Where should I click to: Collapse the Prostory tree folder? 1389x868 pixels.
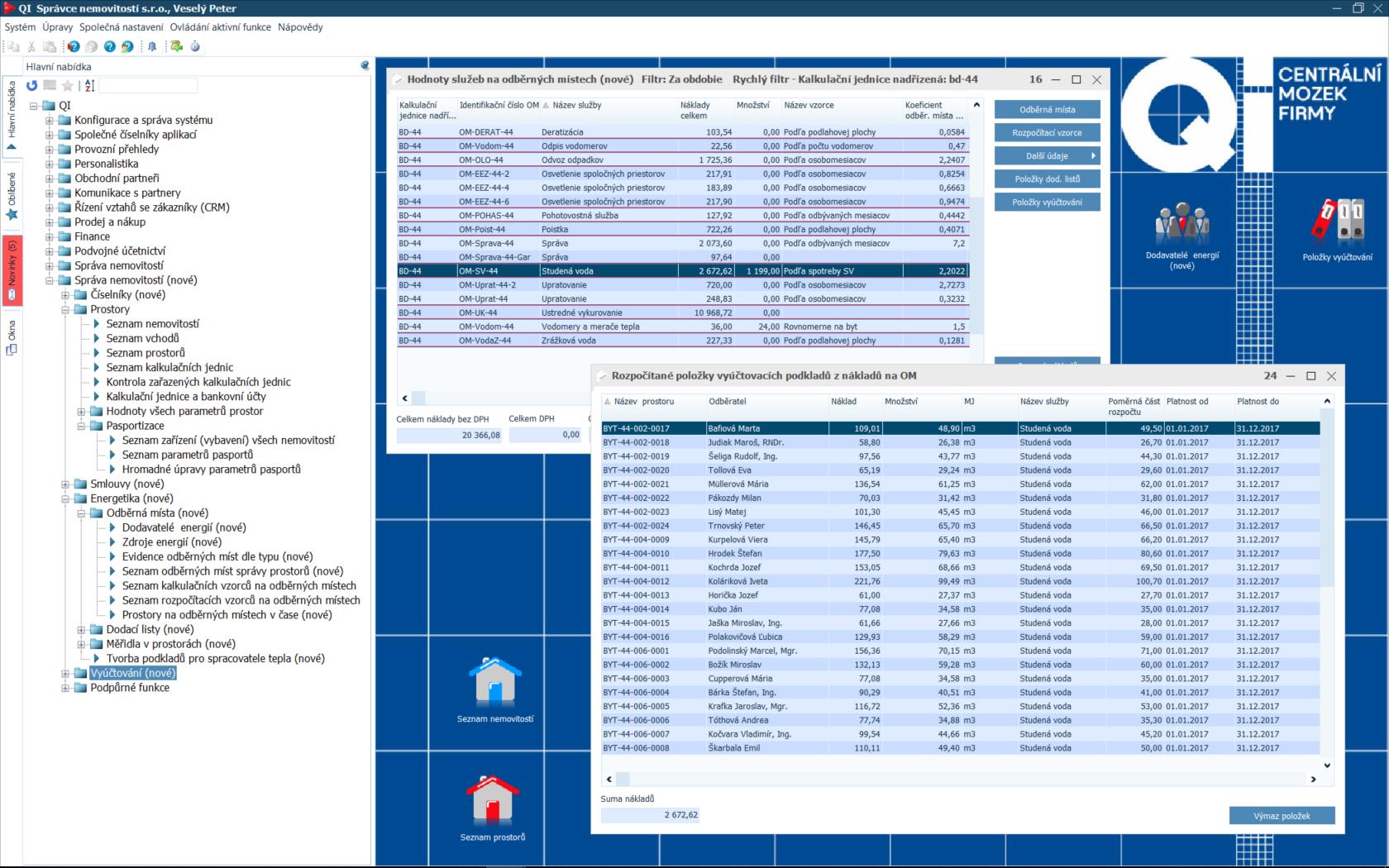tap(65, 309)
